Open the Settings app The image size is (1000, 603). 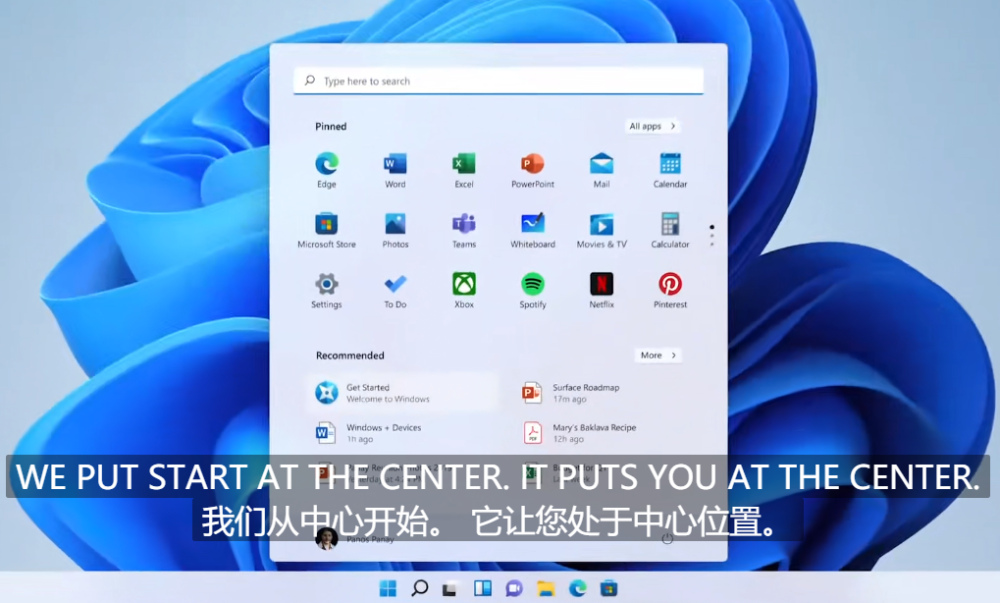pyautogui.click(x=326, y=288)
